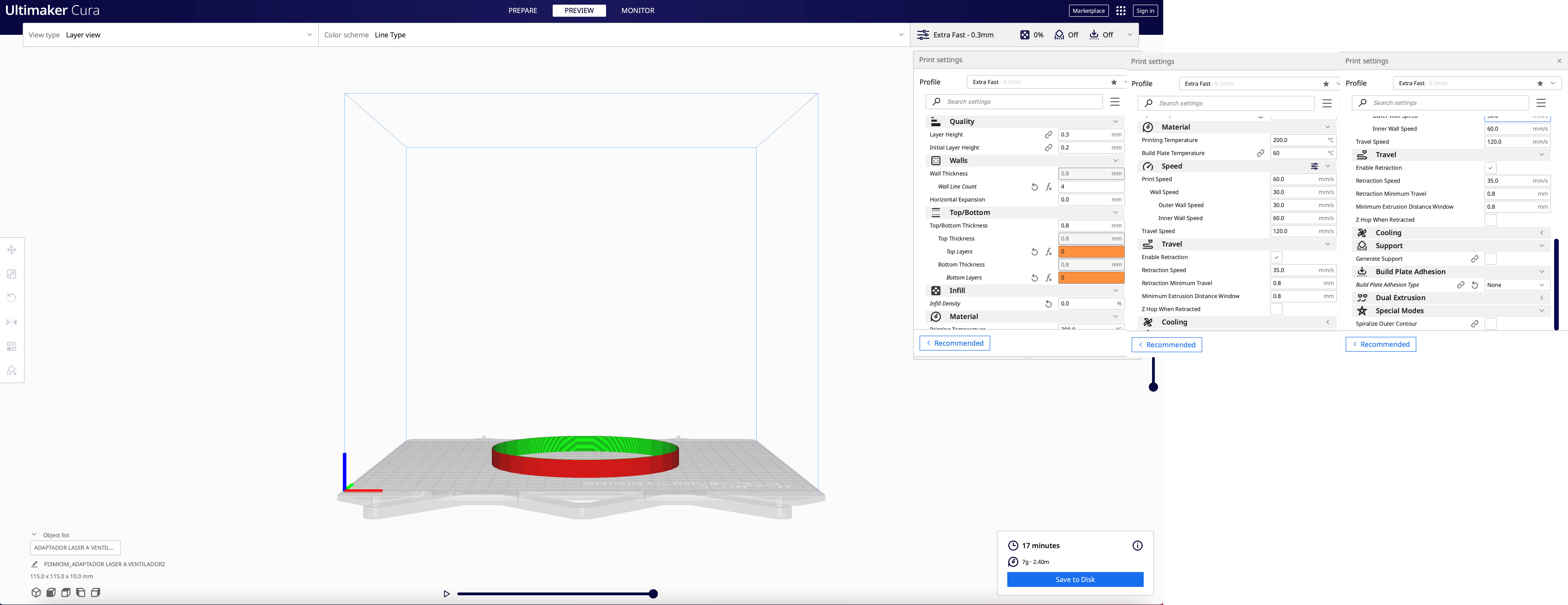The width and height of the screenshot is (1568, 605).
Task: Select the Support Blocker tool
Action: pyautogui.click(x=12, y=371)
